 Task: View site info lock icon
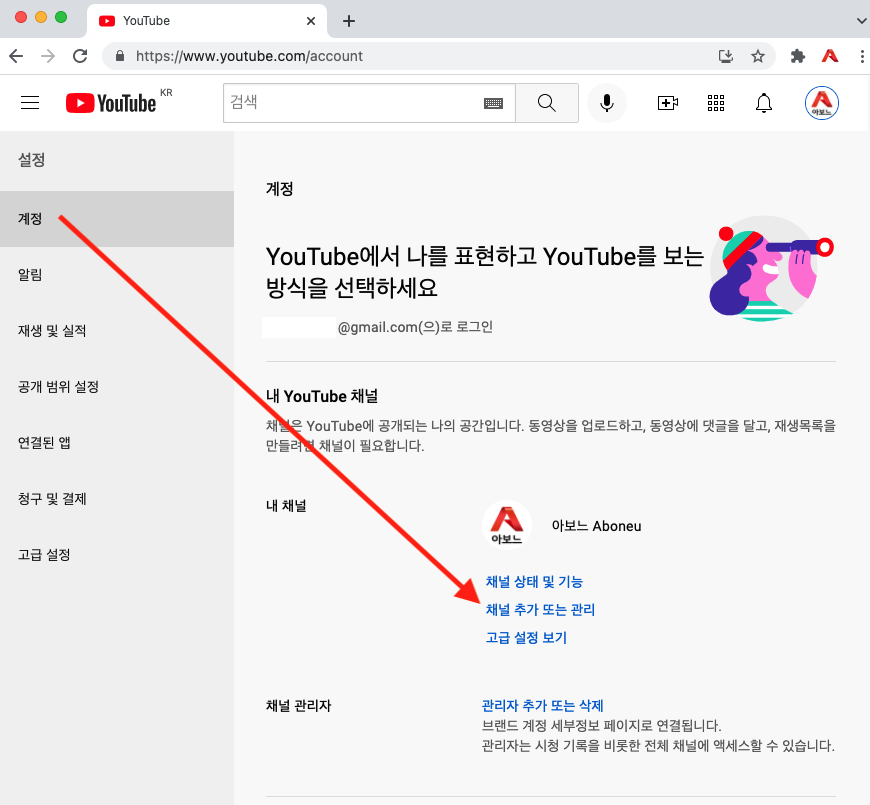(120, 55)
